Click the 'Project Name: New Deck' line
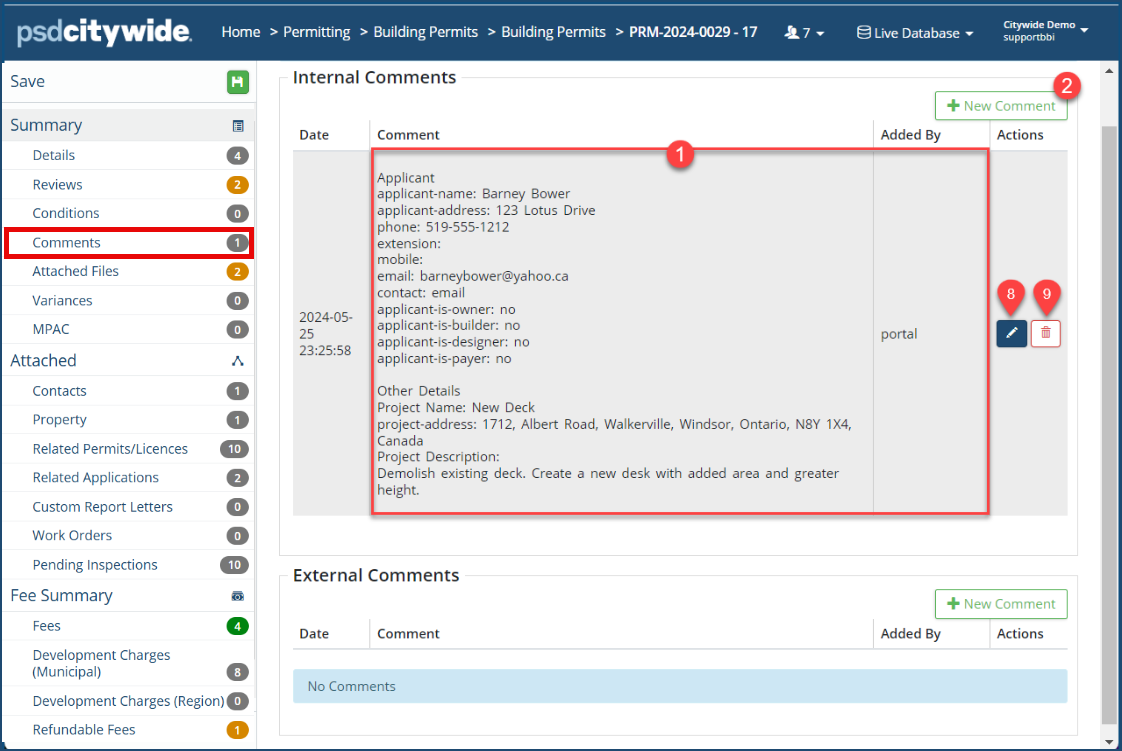Screen dimensions: 1122x751 coord(456,408)
